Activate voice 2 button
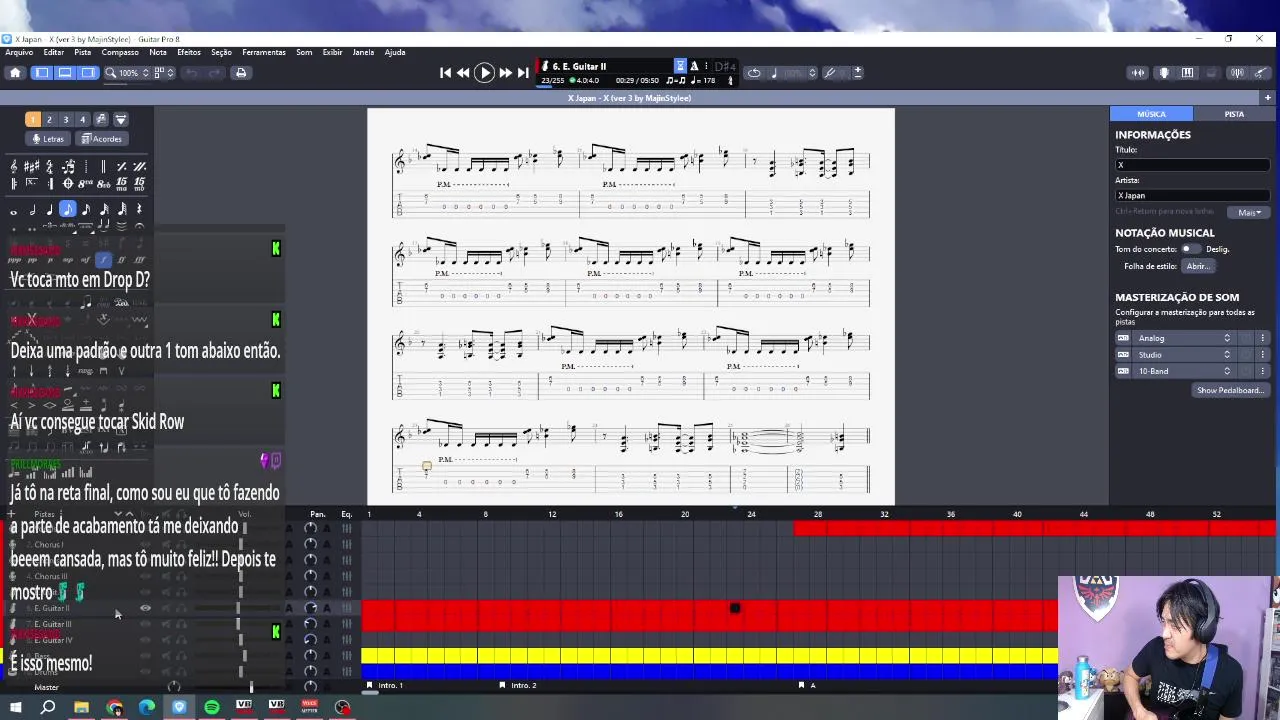Viewport: 1280px width, 720px height. tap(49, 120)
